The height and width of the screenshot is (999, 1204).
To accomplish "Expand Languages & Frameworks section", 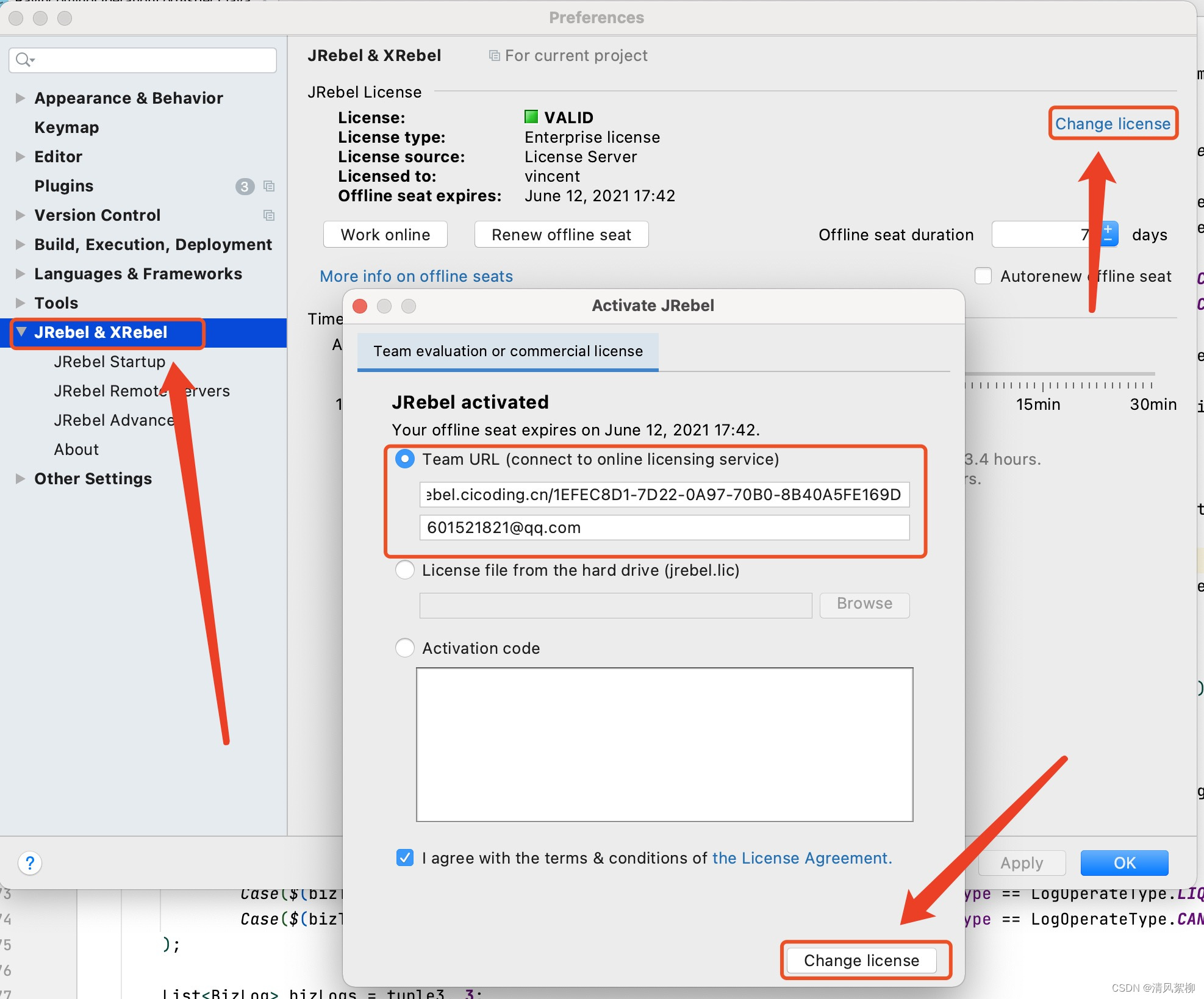I will 20,274.
